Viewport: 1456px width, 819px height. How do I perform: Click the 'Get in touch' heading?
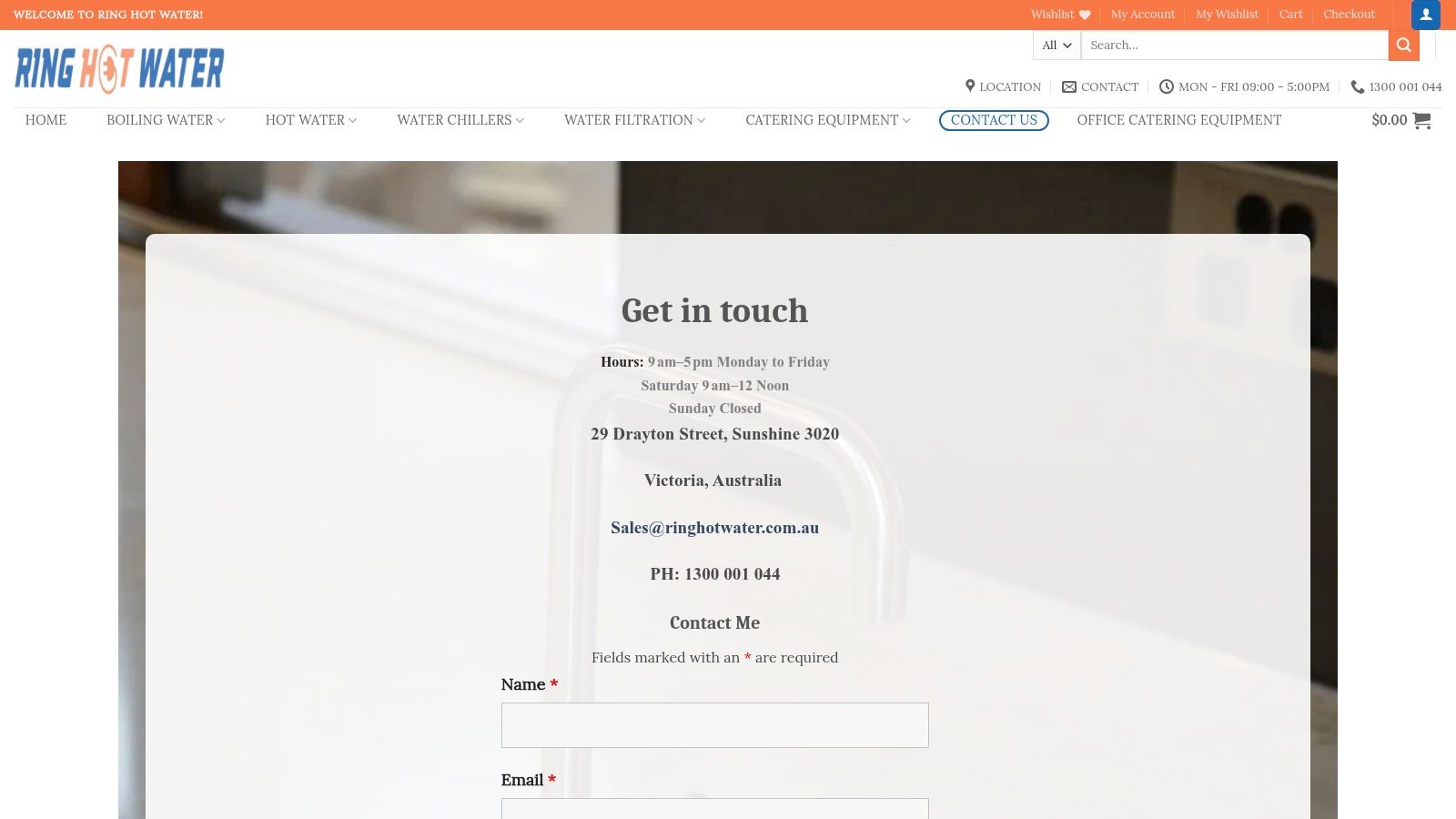point(714,310)
